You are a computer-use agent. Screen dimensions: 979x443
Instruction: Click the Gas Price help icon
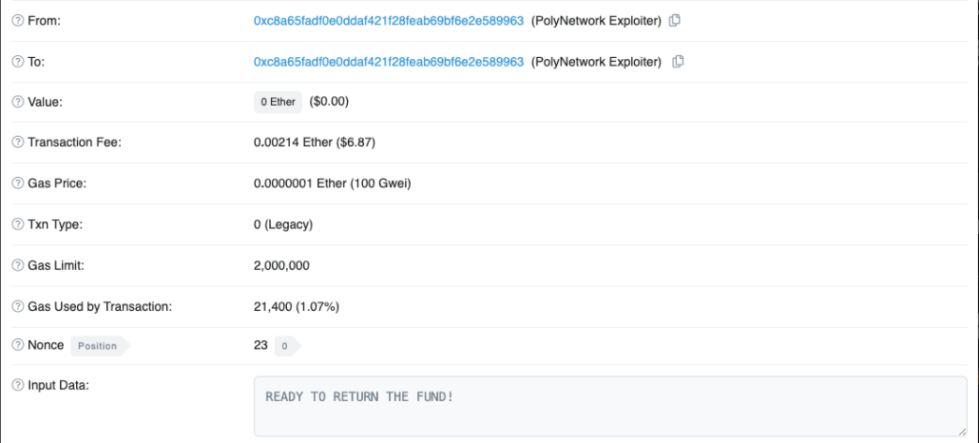[x=17, y=183]
